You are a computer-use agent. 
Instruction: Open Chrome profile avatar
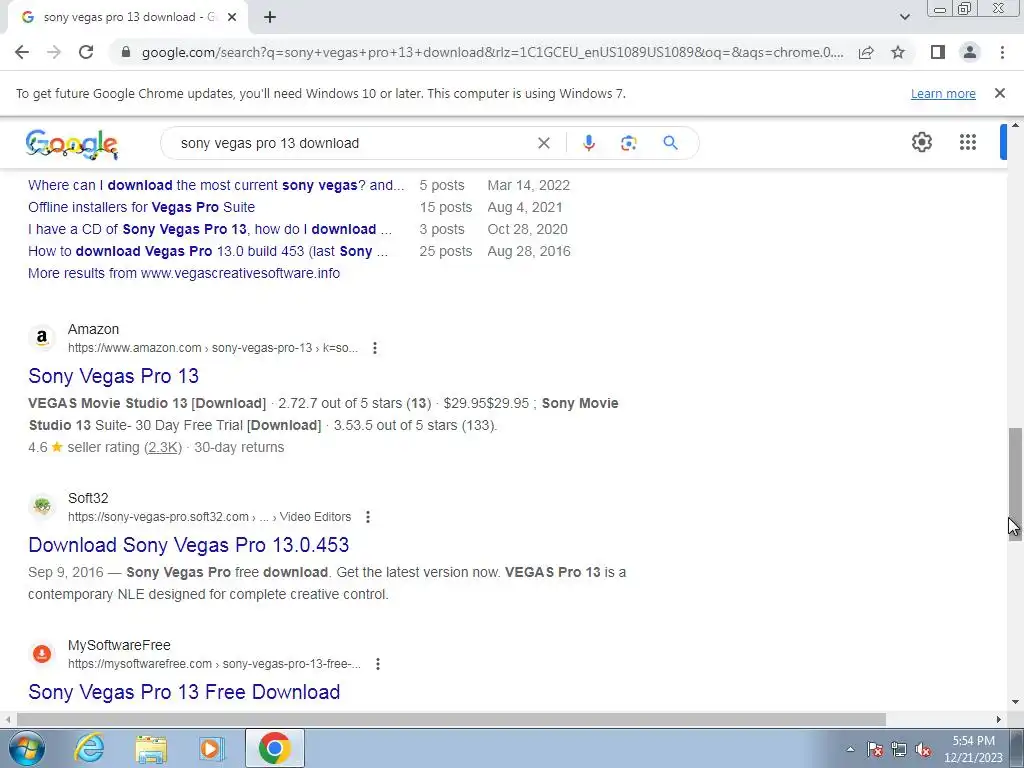tap(970, 52)
